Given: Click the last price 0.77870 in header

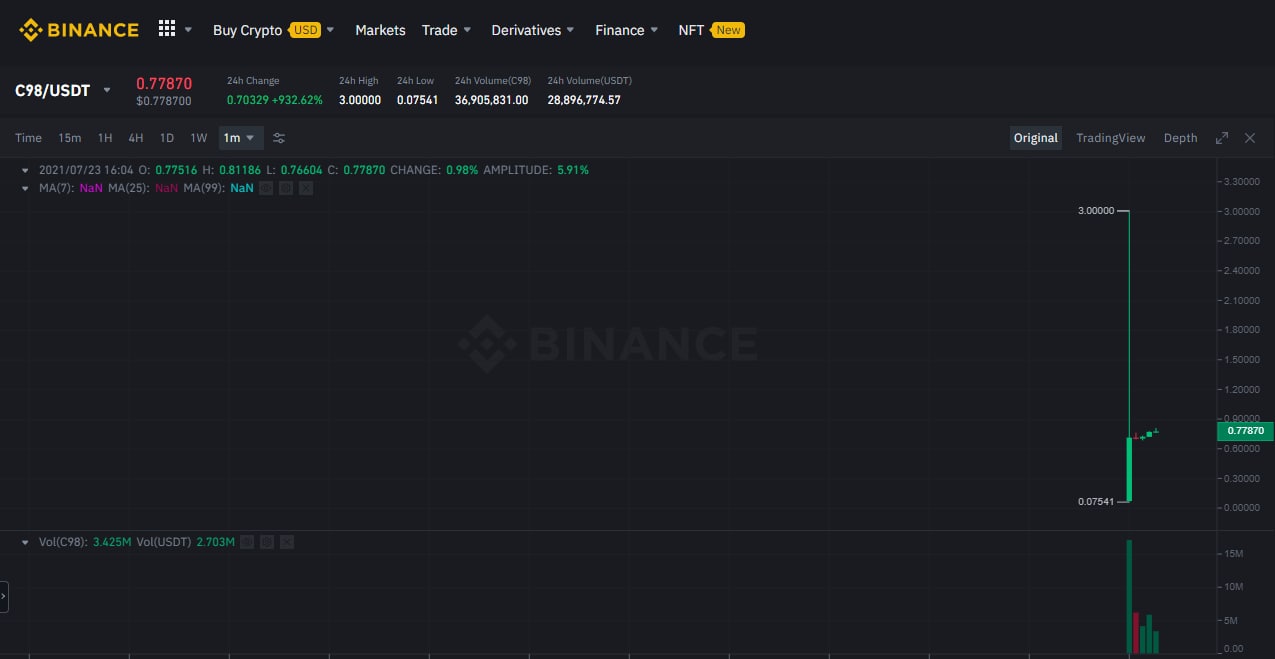Looking at the screenshot, I should tap(164, 83).
